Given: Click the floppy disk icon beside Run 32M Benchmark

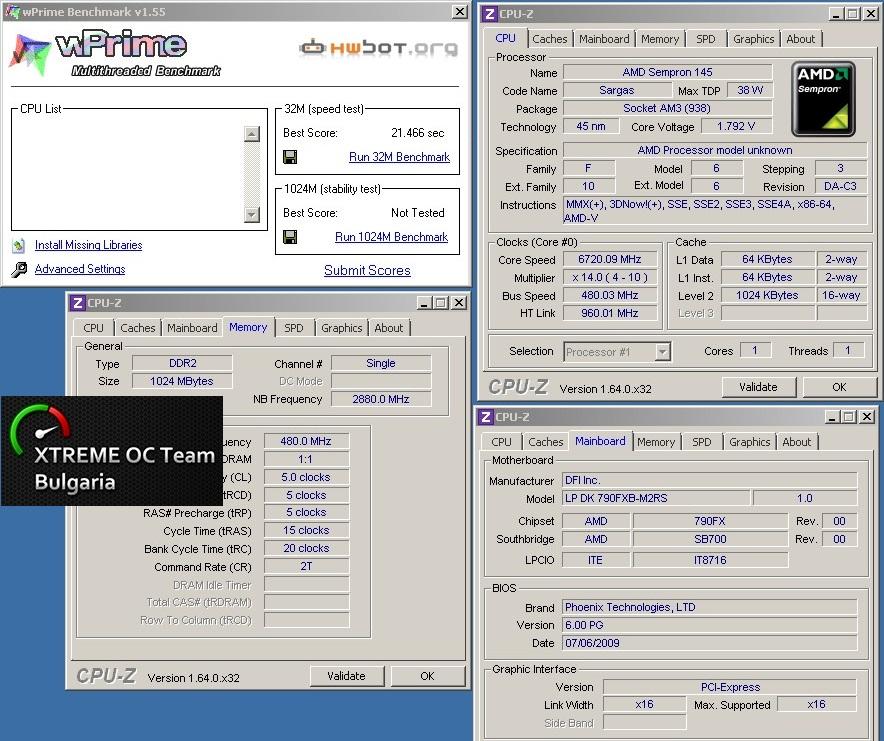Looking at the screenshot, I should pyautogui.click(x=290, y=157).
